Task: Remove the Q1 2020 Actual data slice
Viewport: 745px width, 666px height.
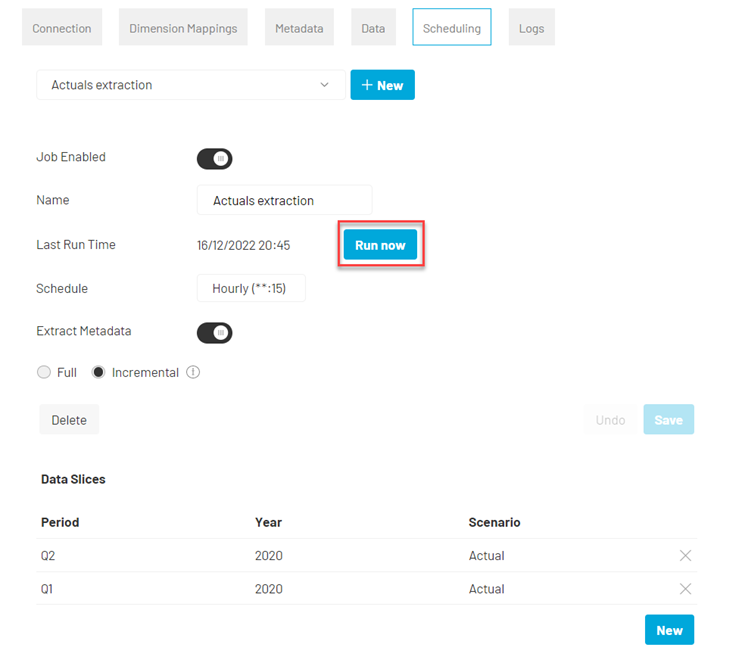Action: (685, 589)
